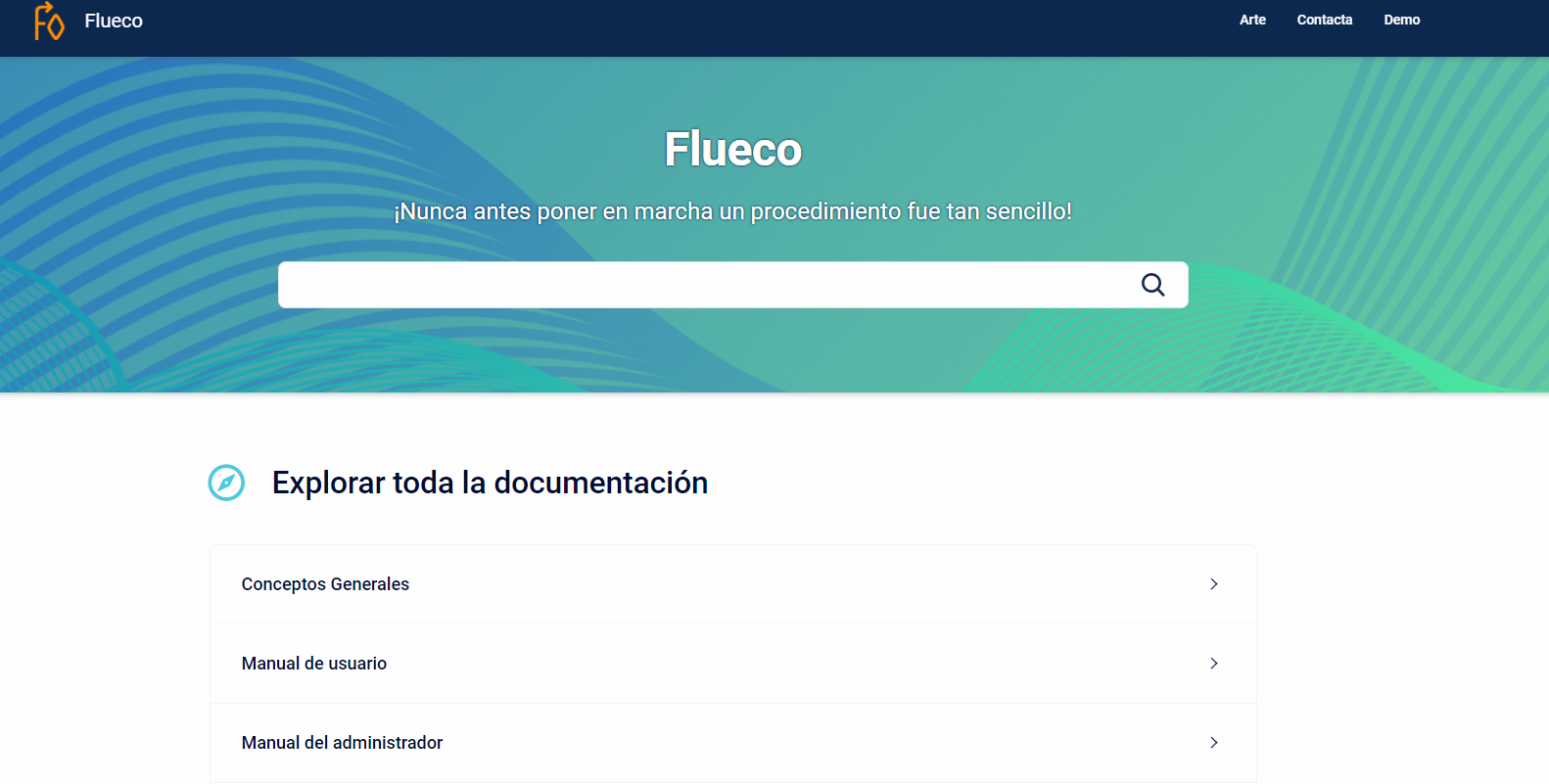Click the 'Explorar toda la documentación' heading
1549x784 pixels.
pos(490,483)
